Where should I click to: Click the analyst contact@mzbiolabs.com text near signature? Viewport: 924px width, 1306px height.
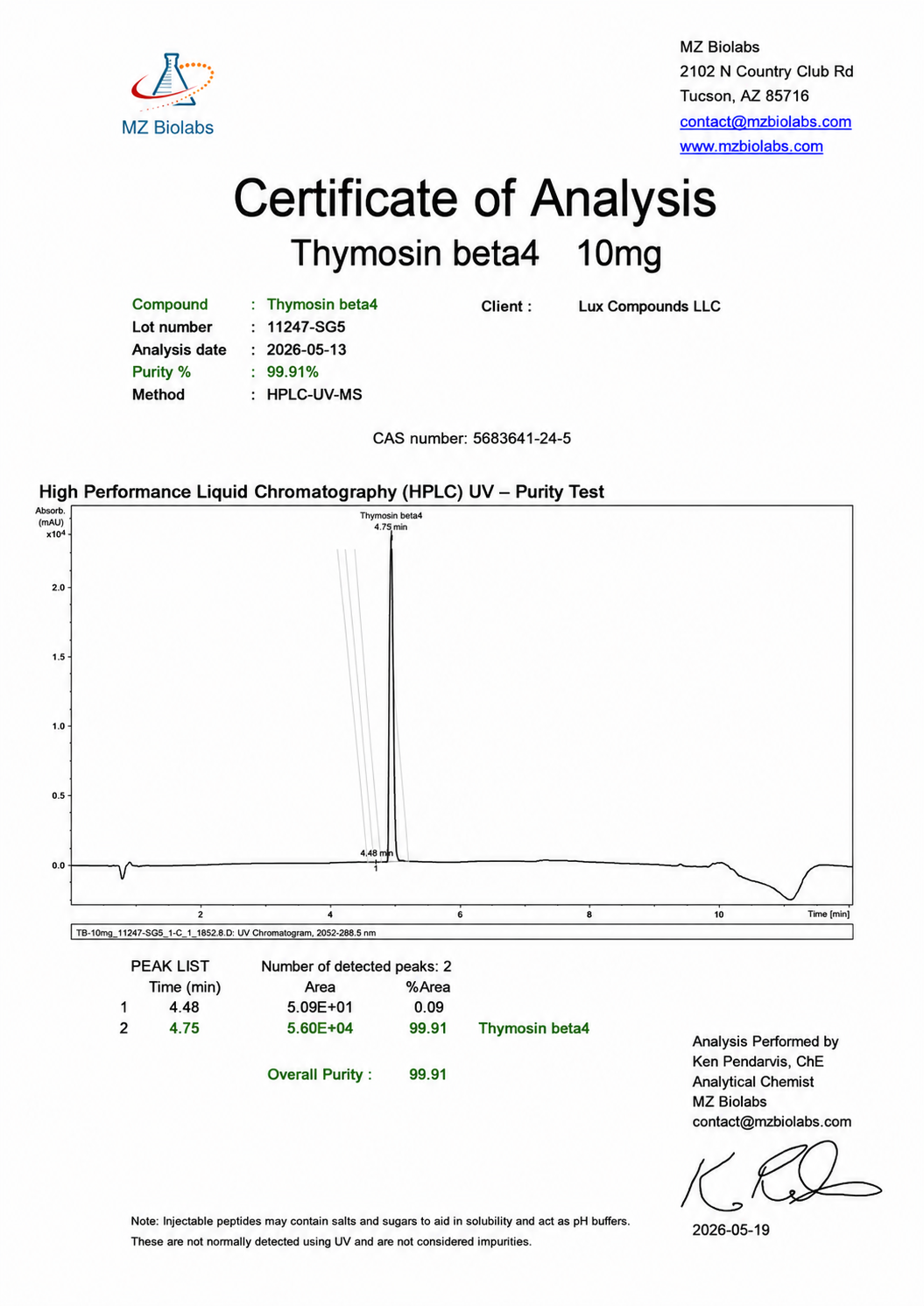(772, 1122)
